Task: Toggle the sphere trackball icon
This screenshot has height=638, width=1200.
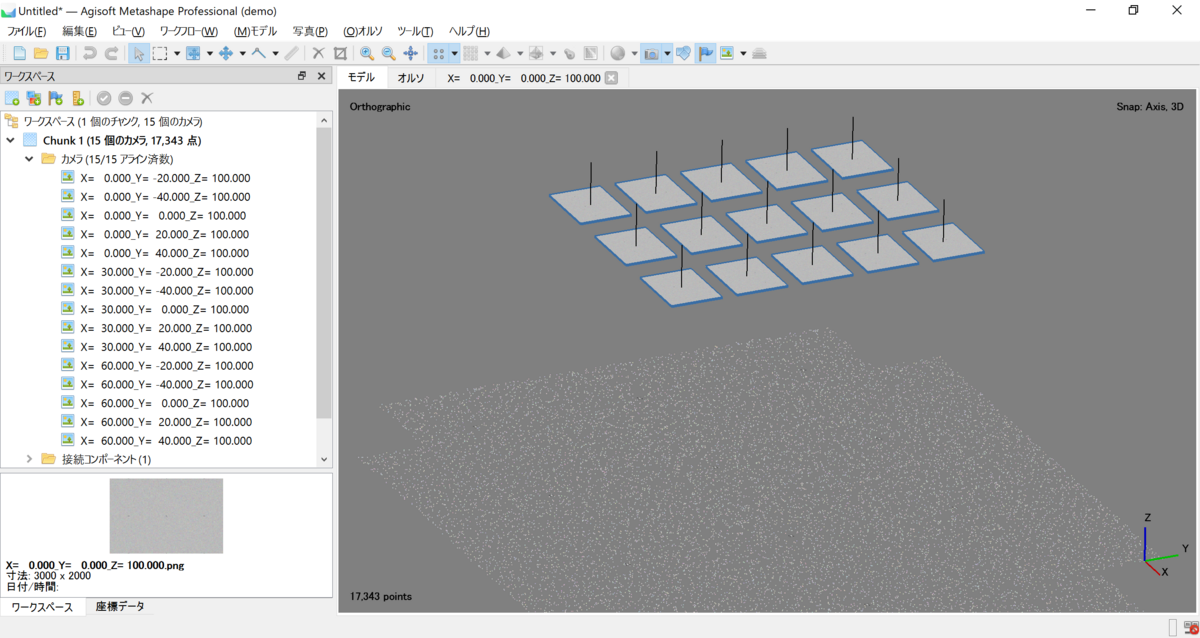Action: (618, 53)
